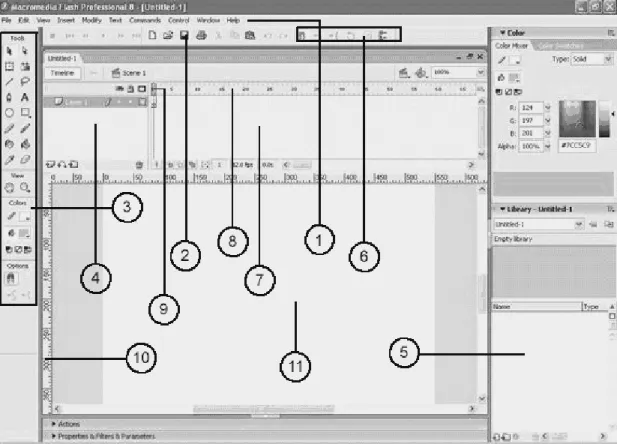Open the B value slider arrow
617x444 pixels.
tap(547, 133)
